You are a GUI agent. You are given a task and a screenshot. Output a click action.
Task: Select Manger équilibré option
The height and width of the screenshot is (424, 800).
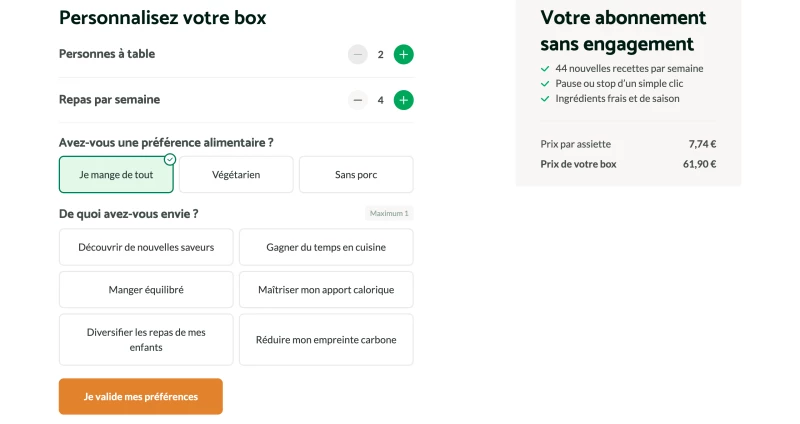point(146,290)
